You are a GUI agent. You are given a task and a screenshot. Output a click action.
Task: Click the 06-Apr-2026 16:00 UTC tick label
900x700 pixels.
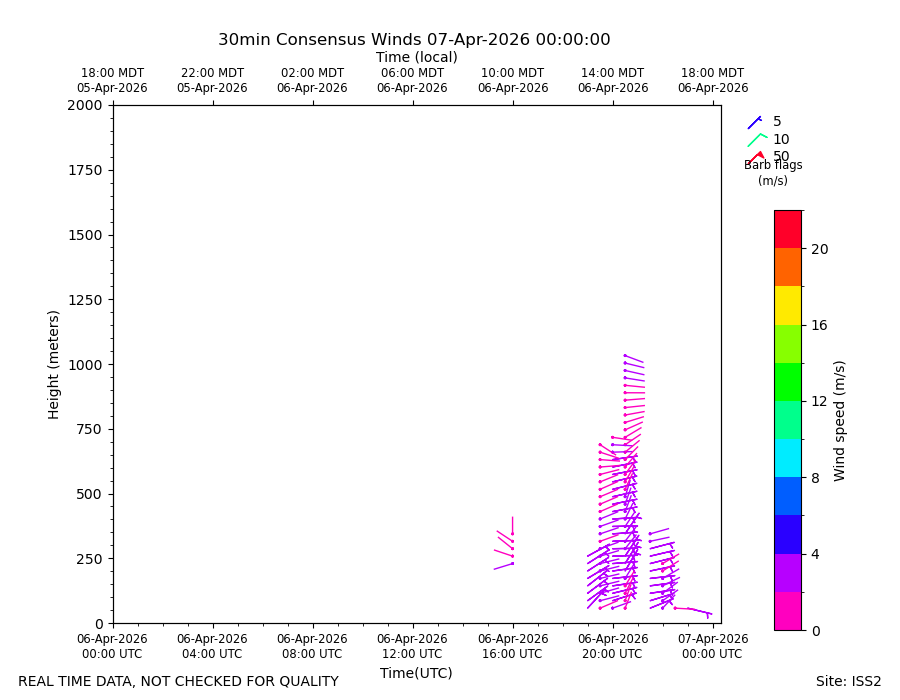point(513,646)
